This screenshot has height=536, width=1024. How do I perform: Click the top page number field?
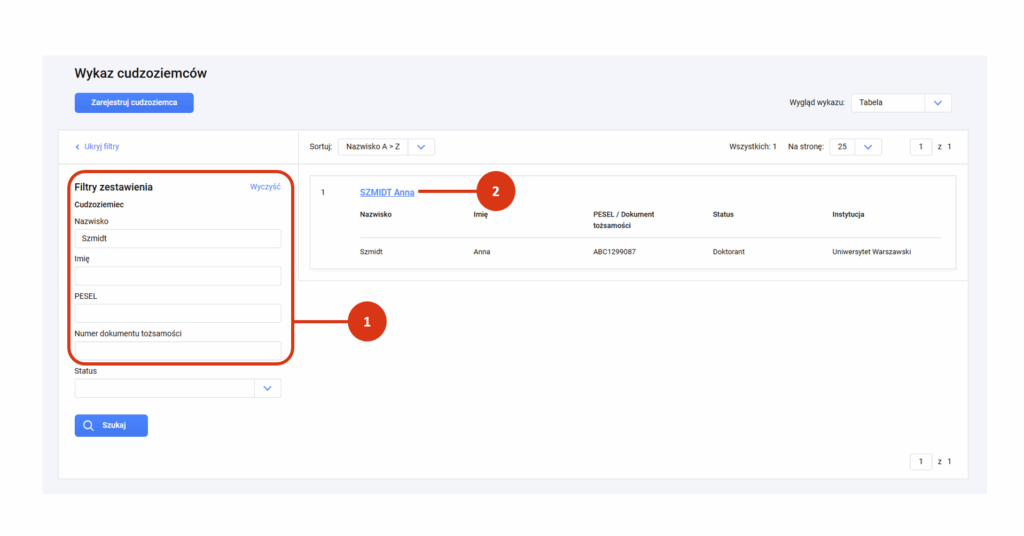(921, 147)
